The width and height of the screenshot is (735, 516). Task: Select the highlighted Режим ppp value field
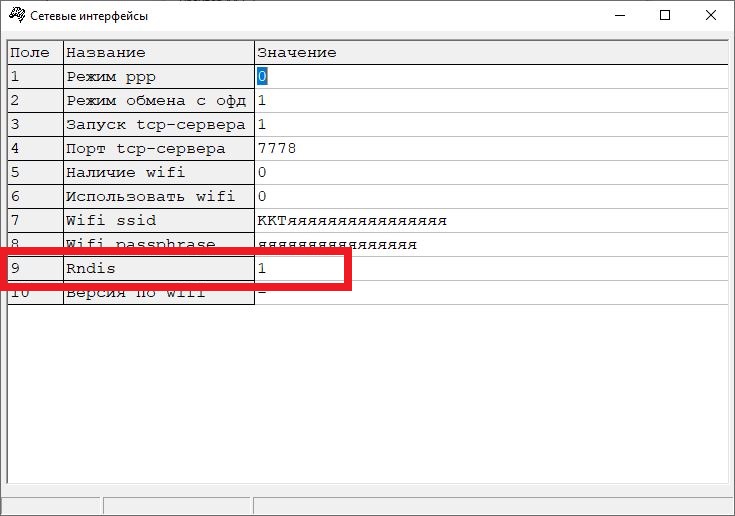pyautogui.click(x=262, y=76)
